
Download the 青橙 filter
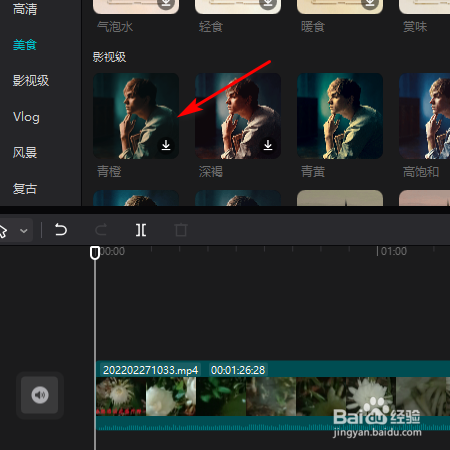click(166, 145)
